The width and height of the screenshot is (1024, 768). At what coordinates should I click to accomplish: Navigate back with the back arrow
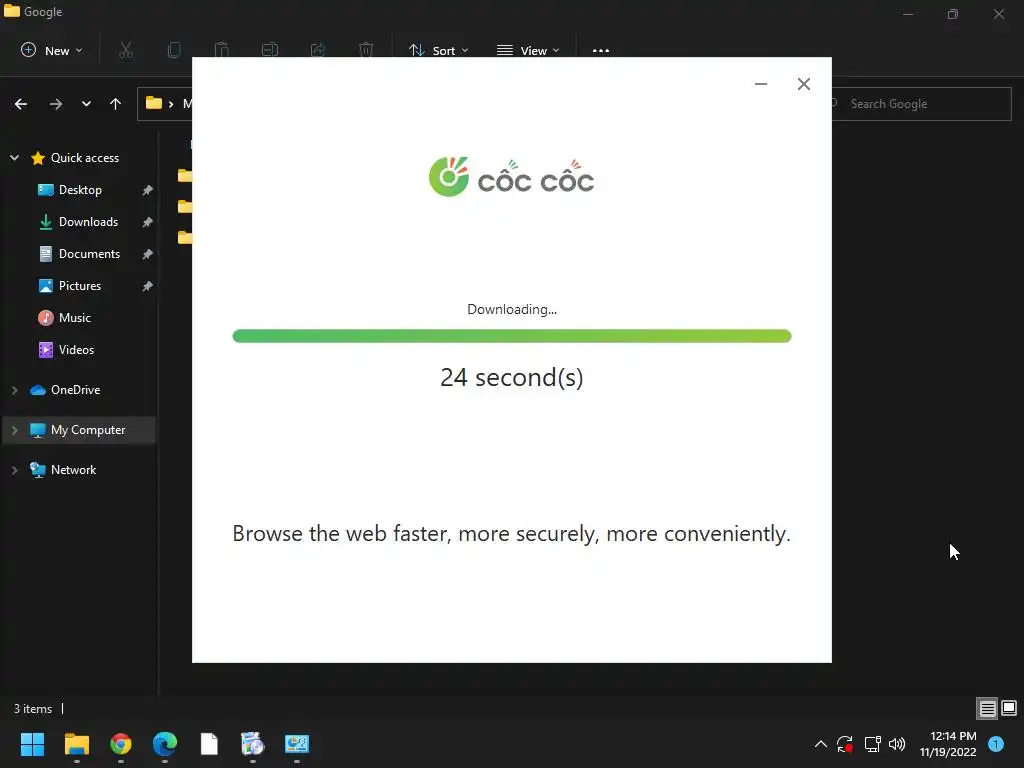pyautogui.click(x=21, y=104)
